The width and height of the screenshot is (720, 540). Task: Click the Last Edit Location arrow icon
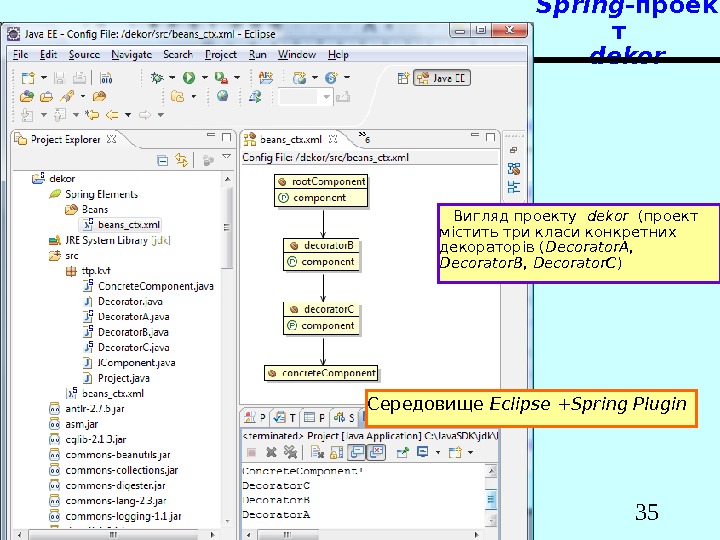point(92,114)
